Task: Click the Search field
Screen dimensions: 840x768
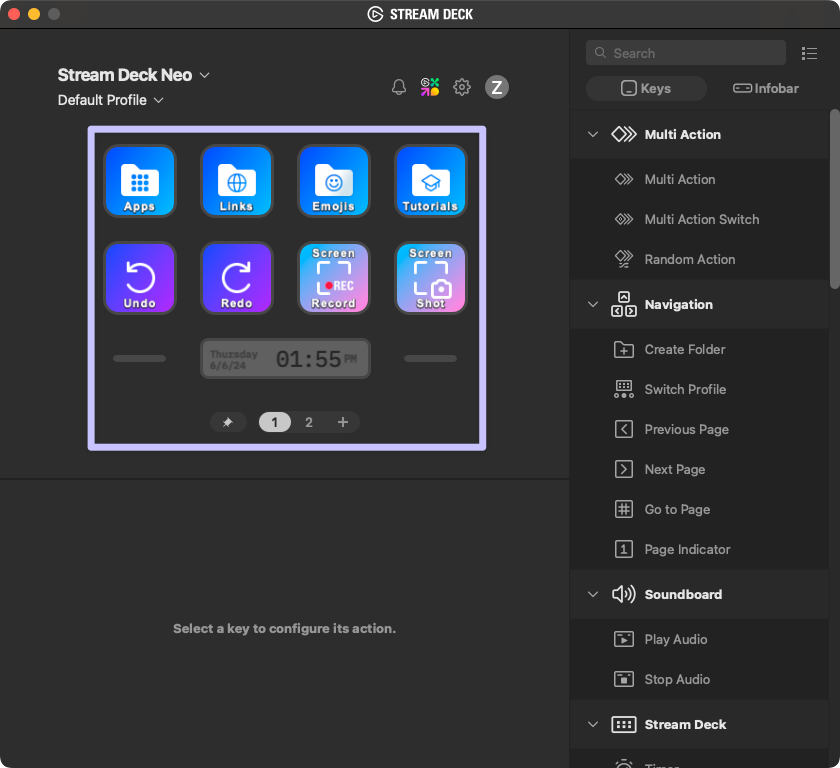Action: [685, 52]
